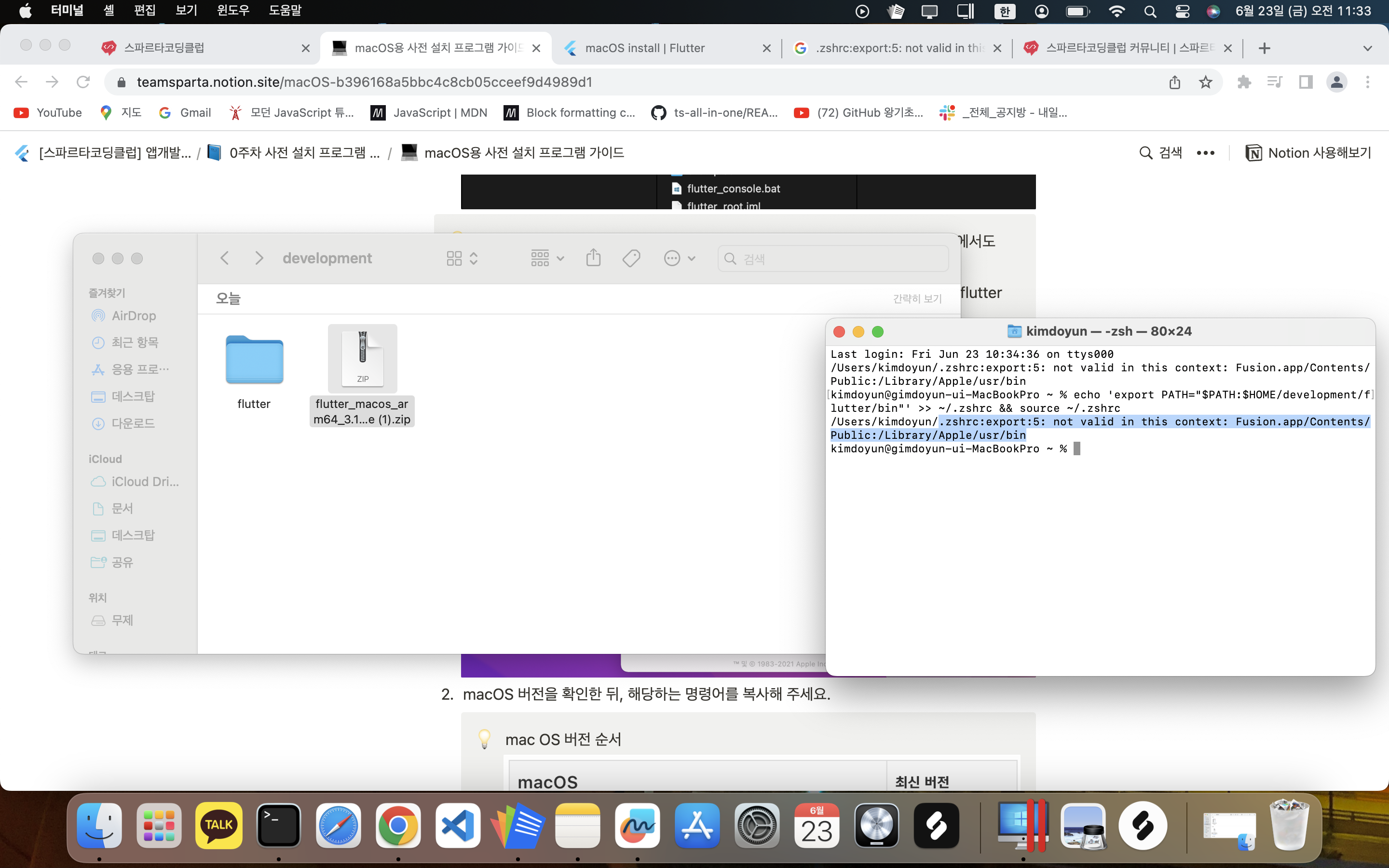The height and width of the screenshot is (868, 1389).
Task: Switch to 스파르타코딩클럽 first tab
Action: (x=205, y=48)
